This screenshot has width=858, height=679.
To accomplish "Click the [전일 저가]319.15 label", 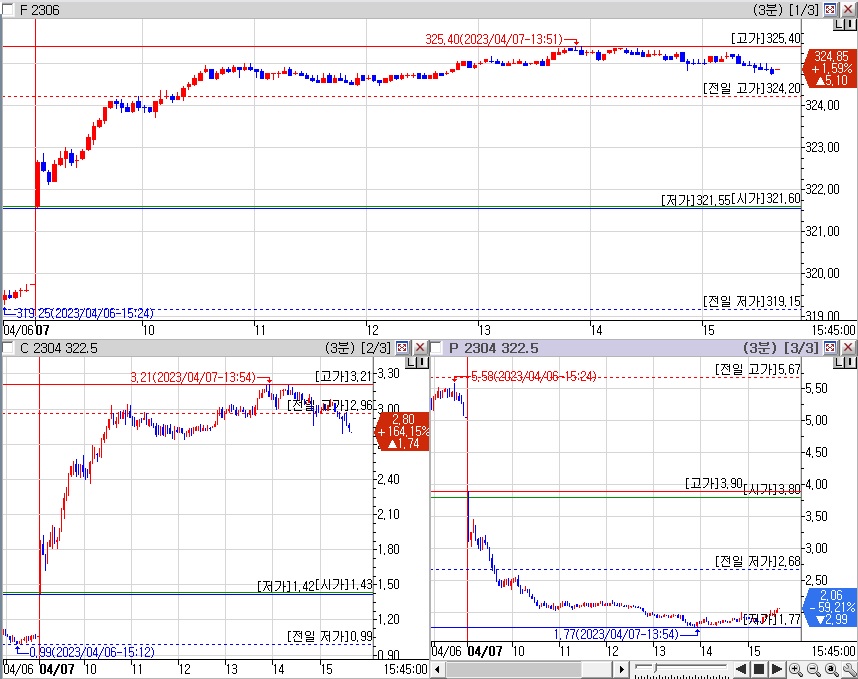I will coord(752,301).
